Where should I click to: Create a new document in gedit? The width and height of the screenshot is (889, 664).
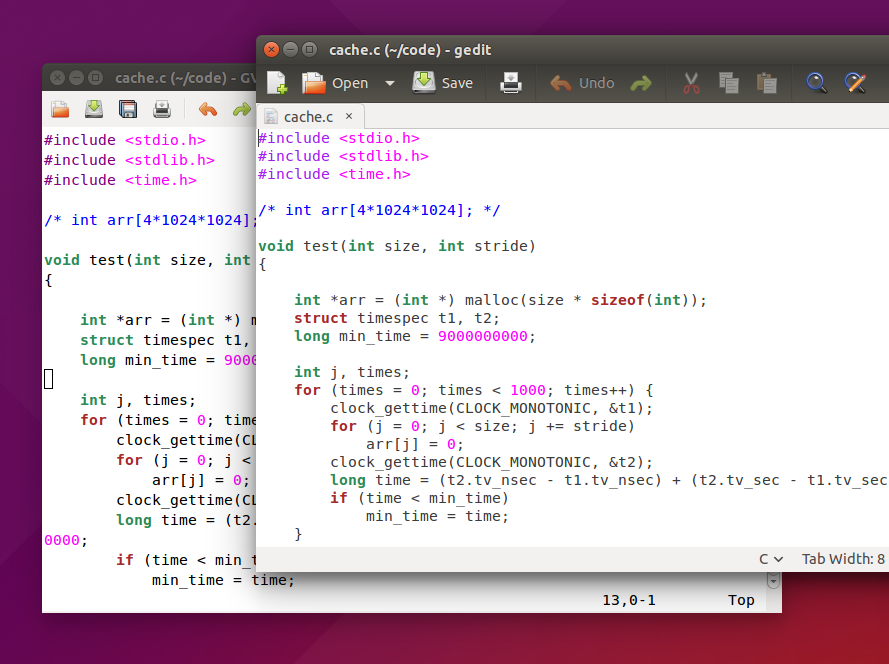coord(277,83)
